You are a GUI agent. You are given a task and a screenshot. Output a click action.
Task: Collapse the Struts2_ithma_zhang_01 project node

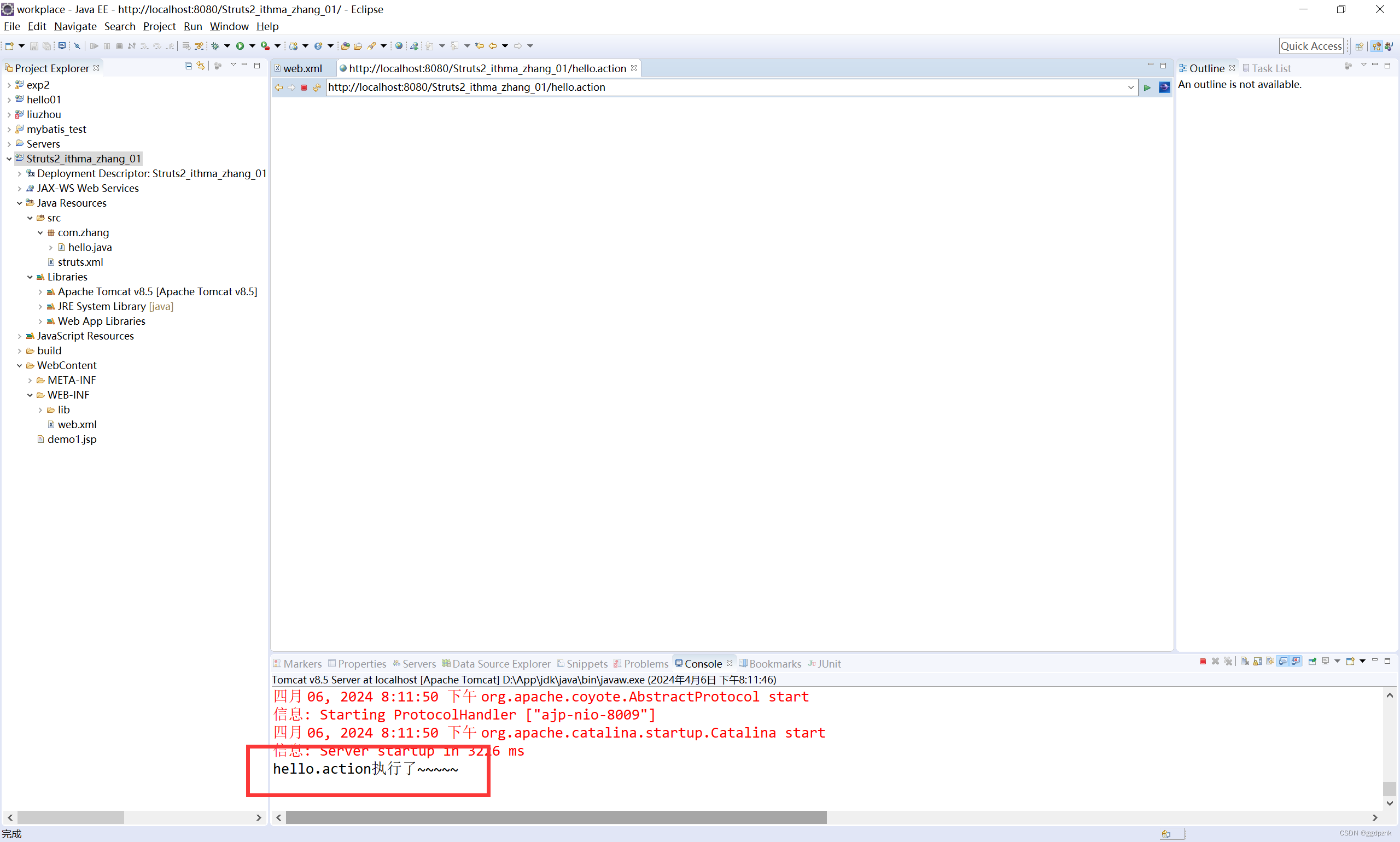pos(9,159)
